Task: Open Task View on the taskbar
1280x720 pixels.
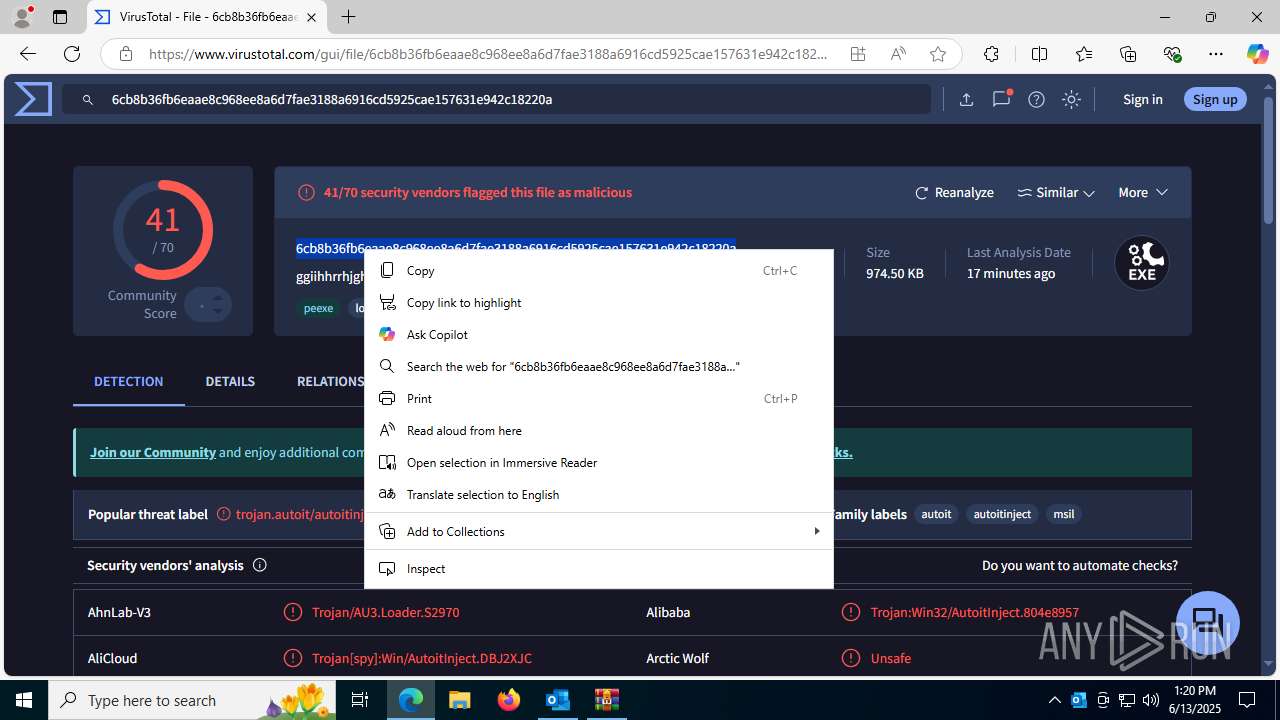Action: coord(360,700)
